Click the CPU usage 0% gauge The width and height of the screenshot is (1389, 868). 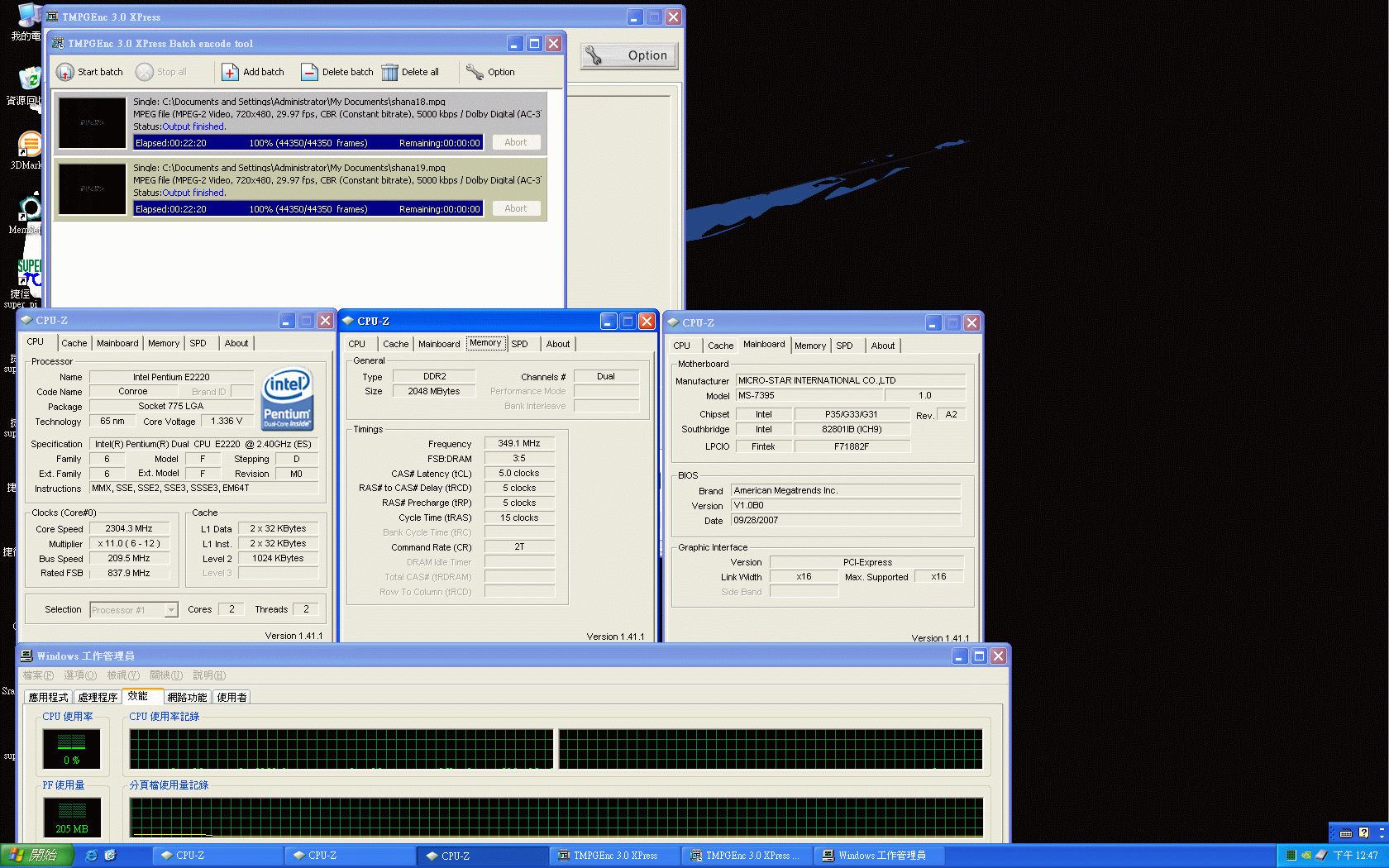point(71,749)
